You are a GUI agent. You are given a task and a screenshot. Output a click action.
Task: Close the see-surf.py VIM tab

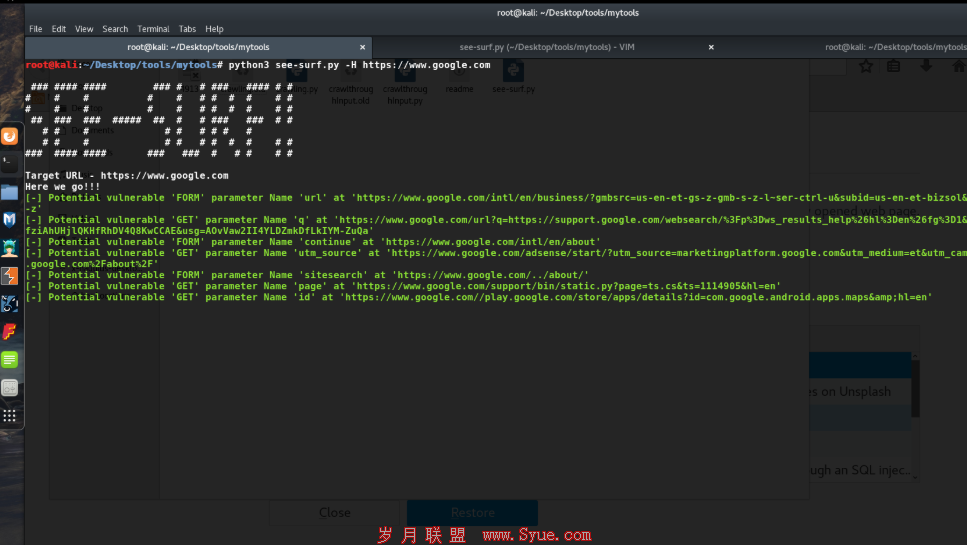tap(711, 47)
